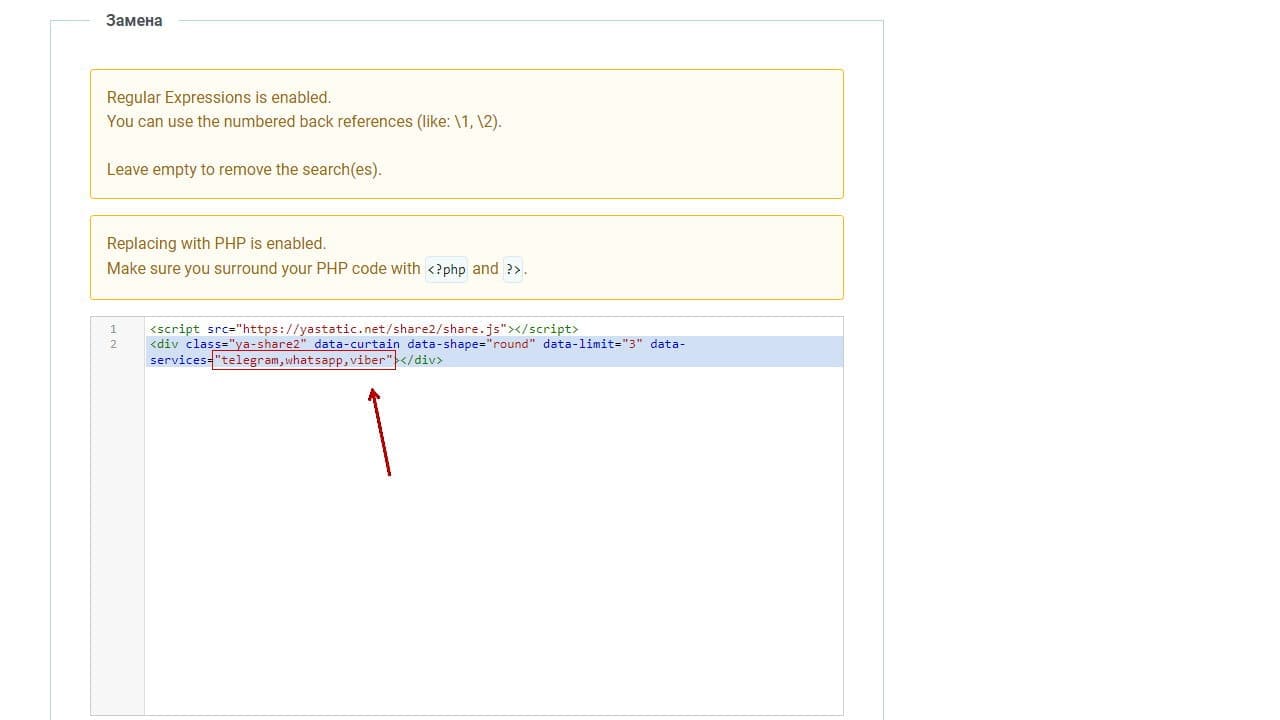Click the yastatic.net share.js URL string

point(371,329)
